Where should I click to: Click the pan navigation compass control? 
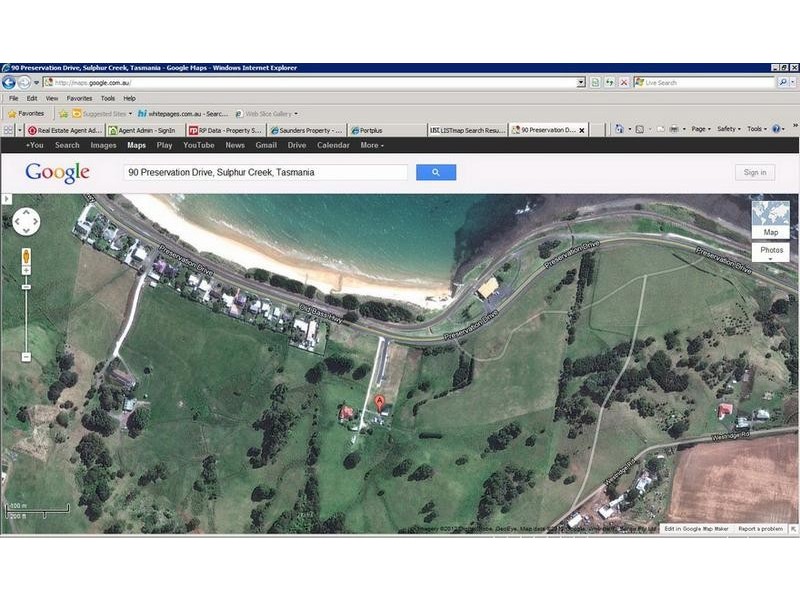click(x=25, y=221)
